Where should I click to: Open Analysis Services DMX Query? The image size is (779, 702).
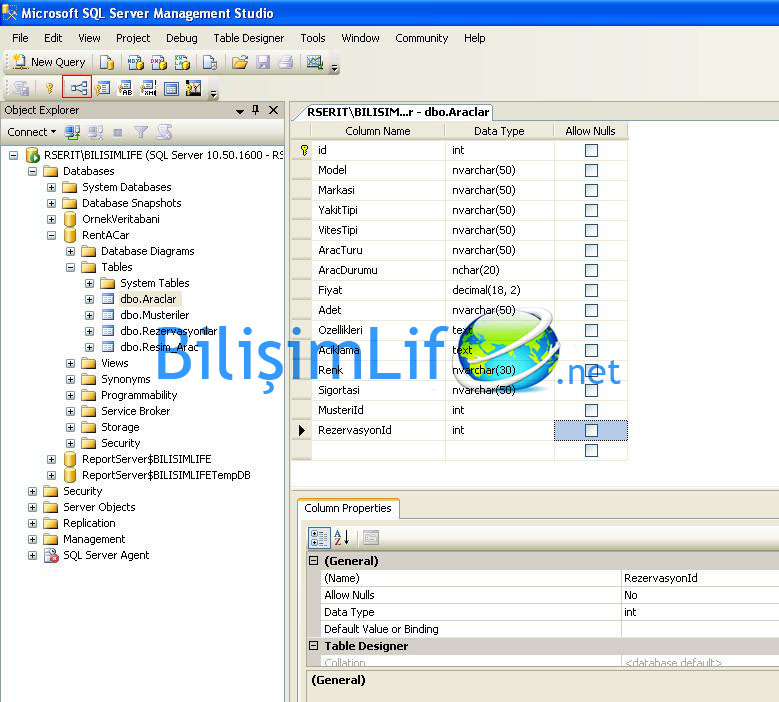point(159,63)
